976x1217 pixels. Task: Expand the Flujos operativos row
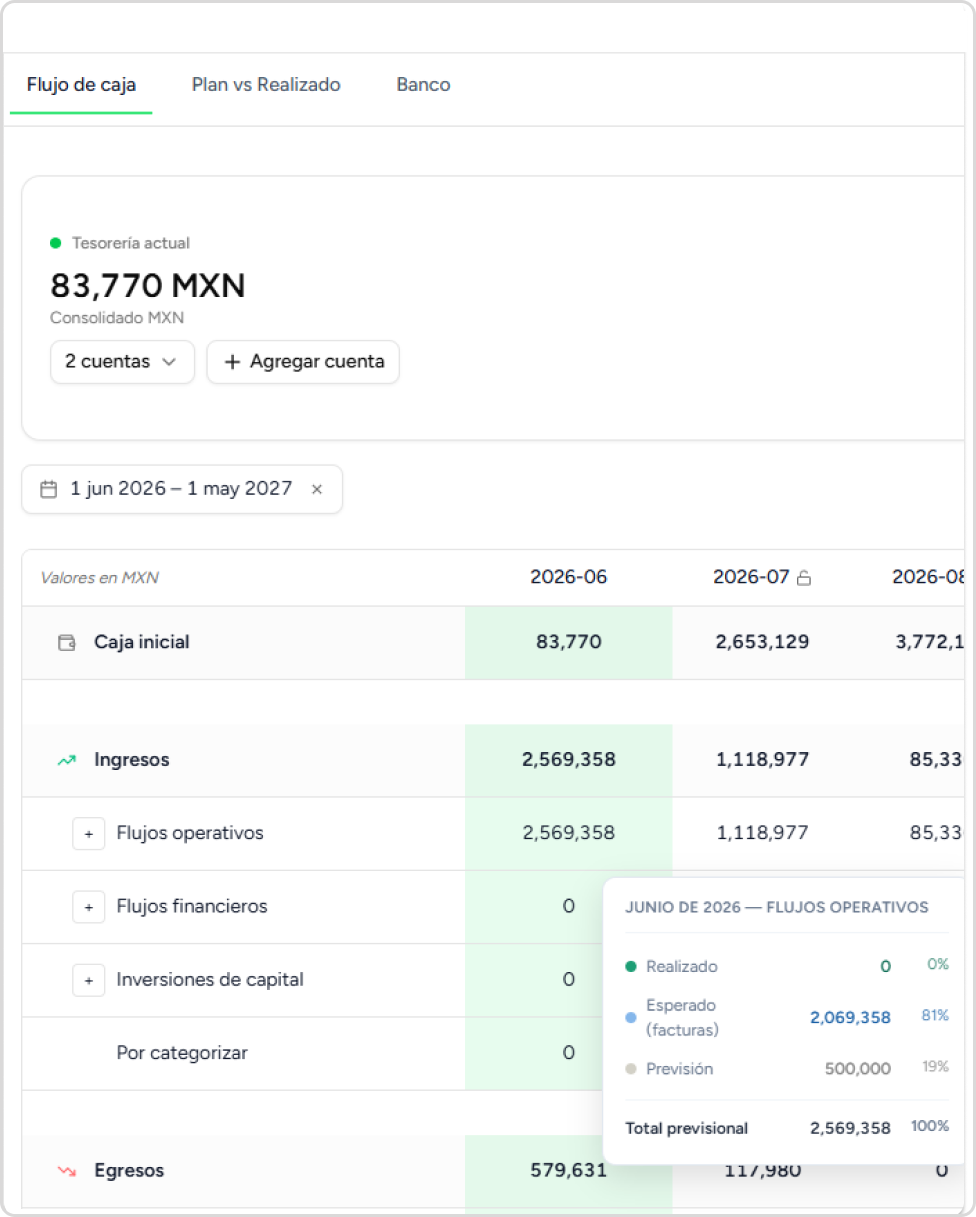pyautogui.click(x=88, y=833)
